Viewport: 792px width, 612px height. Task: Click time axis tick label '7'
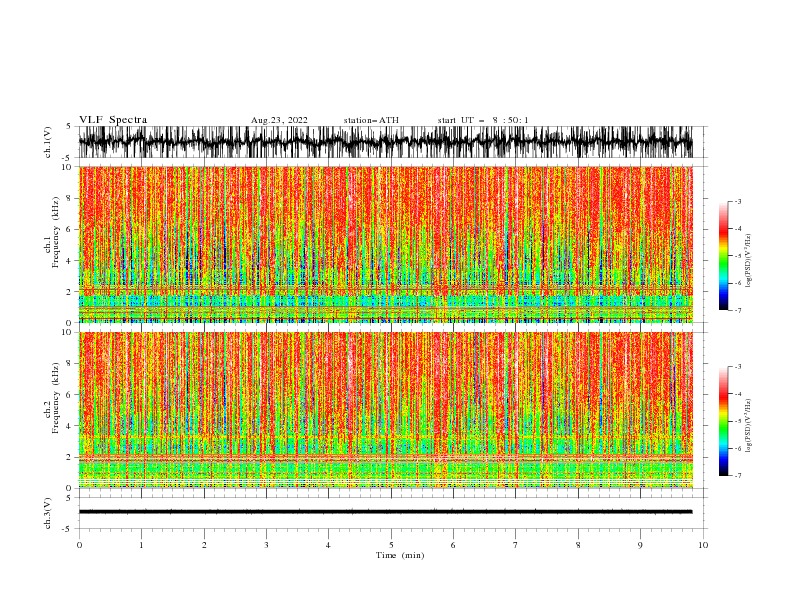click(516, 545)
